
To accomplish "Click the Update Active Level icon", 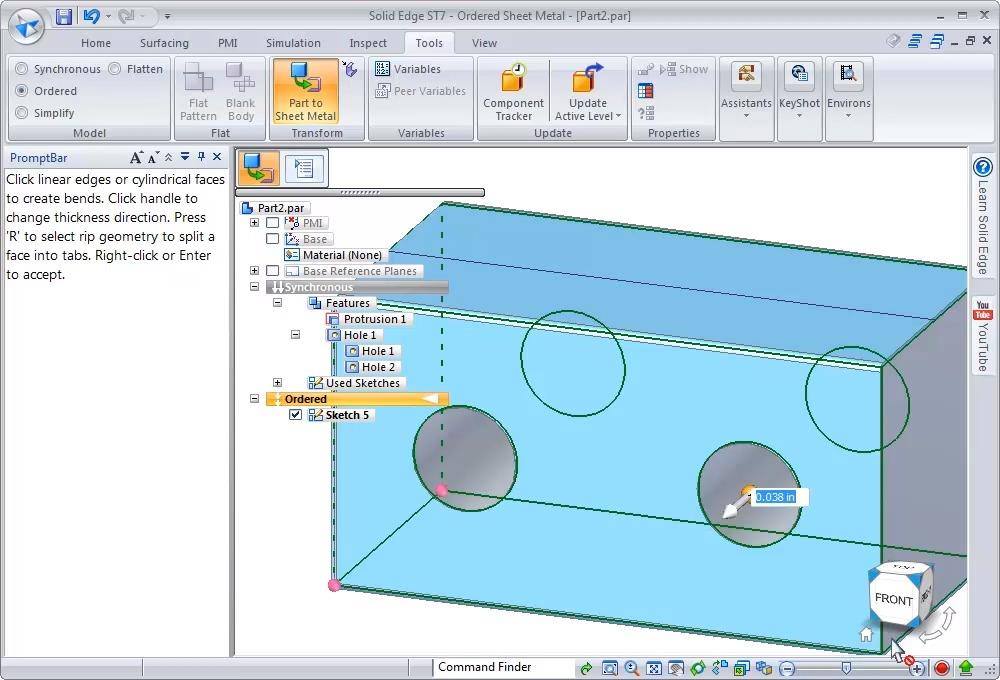I will tap(587, 78).
